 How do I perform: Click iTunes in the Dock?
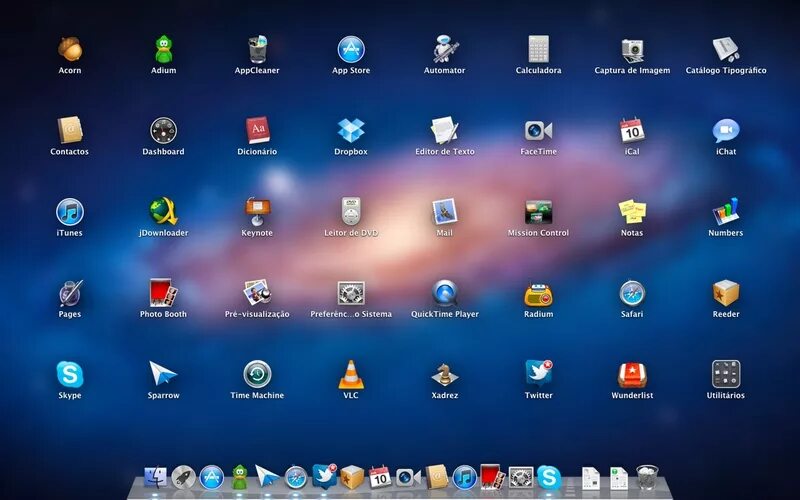(465, 478)
